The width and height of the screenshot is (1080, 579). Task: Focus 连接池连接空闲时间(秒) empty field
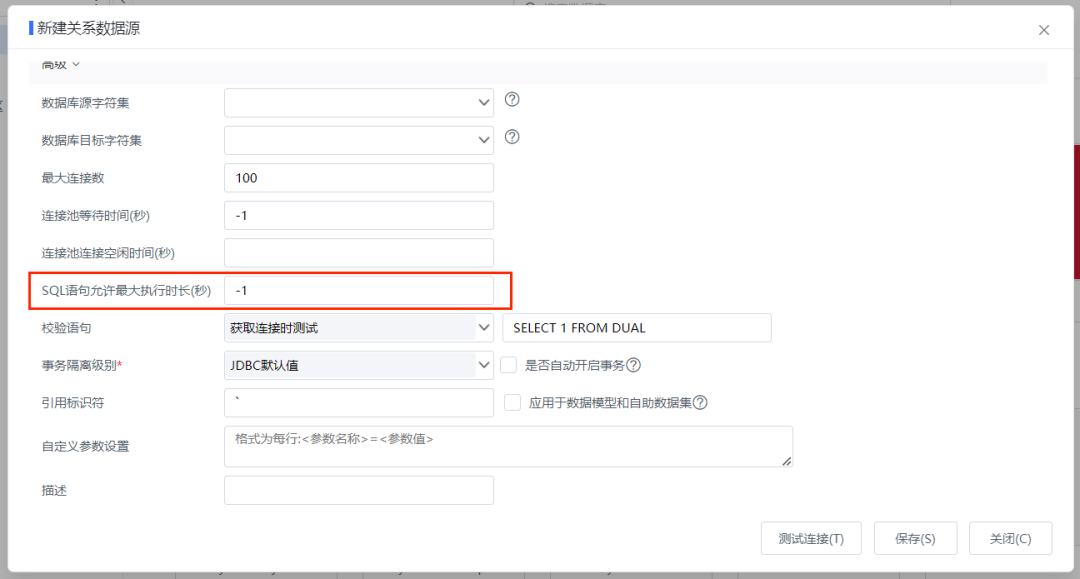tap(359, 253)
